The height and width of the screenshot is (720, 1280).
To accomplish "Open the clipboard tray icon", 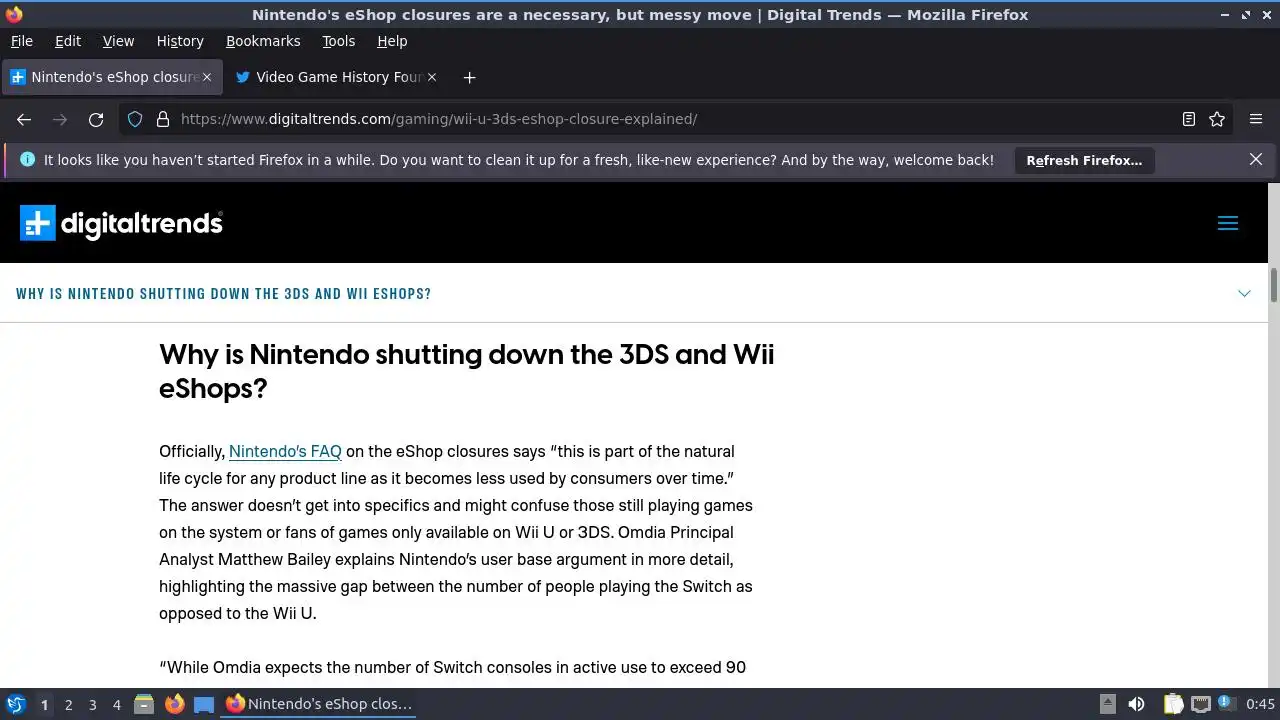I will pos(1173,704).
